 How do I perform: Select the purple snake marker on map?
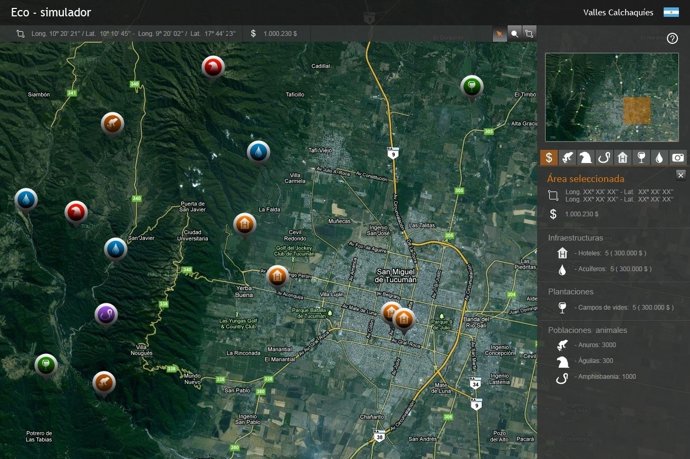tap(106, 315)
